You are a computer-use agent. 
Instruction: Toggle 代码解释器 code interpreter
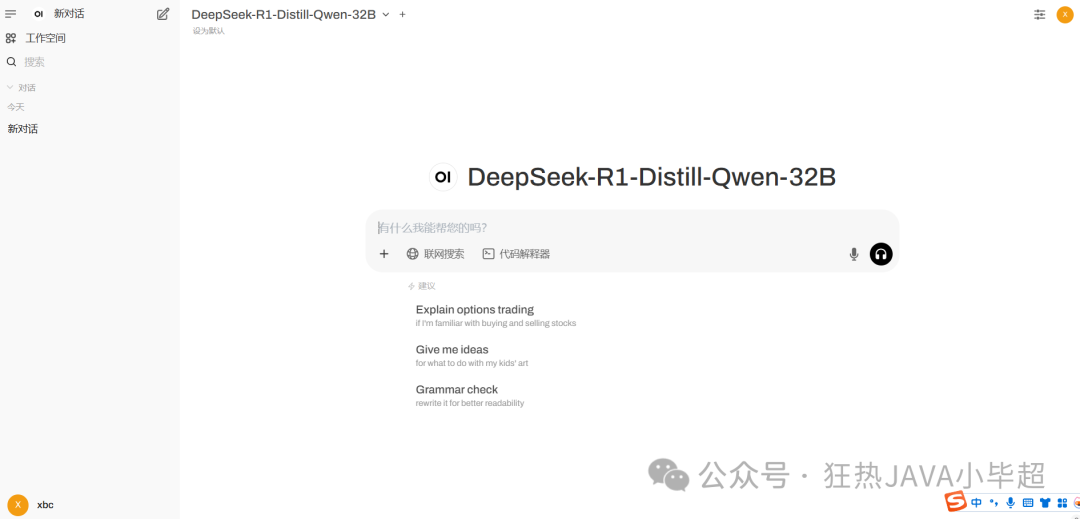point(516,254)
